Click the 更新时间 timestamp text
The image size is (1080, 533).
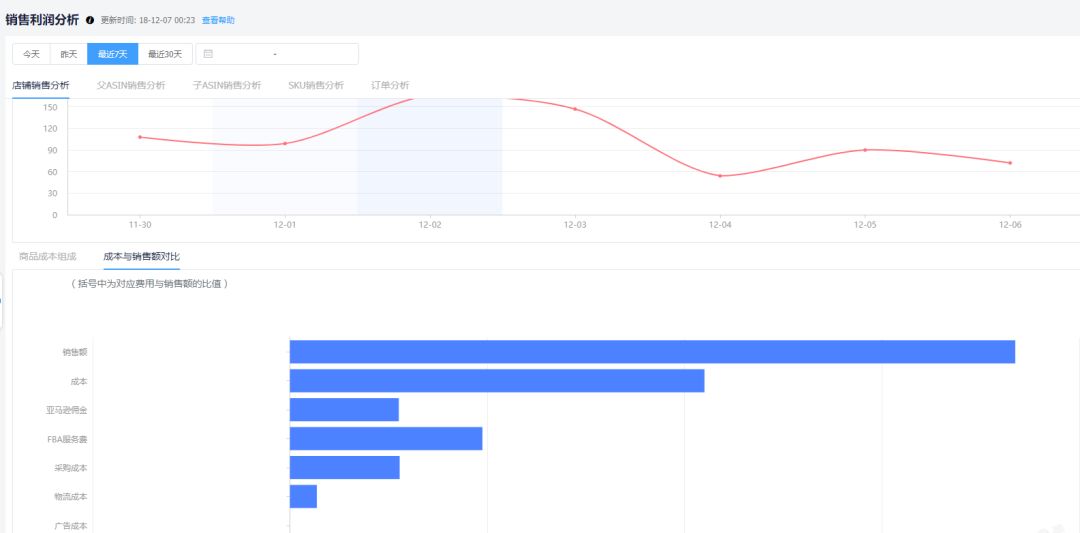148,20
